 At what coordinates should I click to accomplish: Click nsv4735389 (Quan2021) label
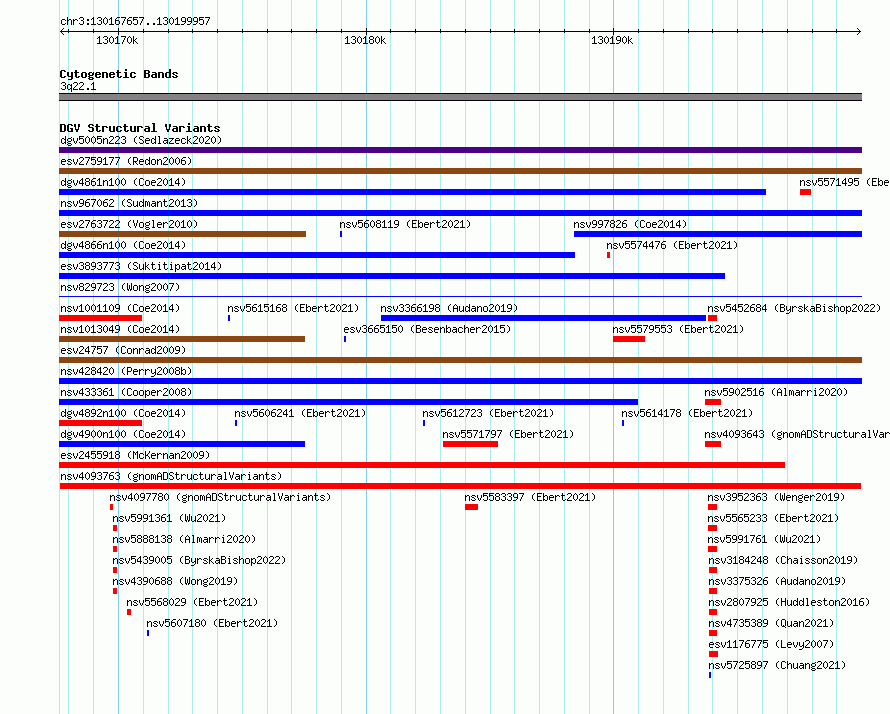click(x=771, y=623)
